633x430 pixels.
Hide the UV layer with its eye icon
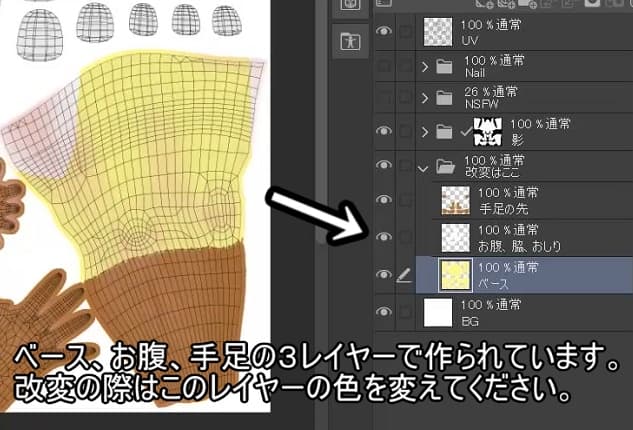click(384, 31)
